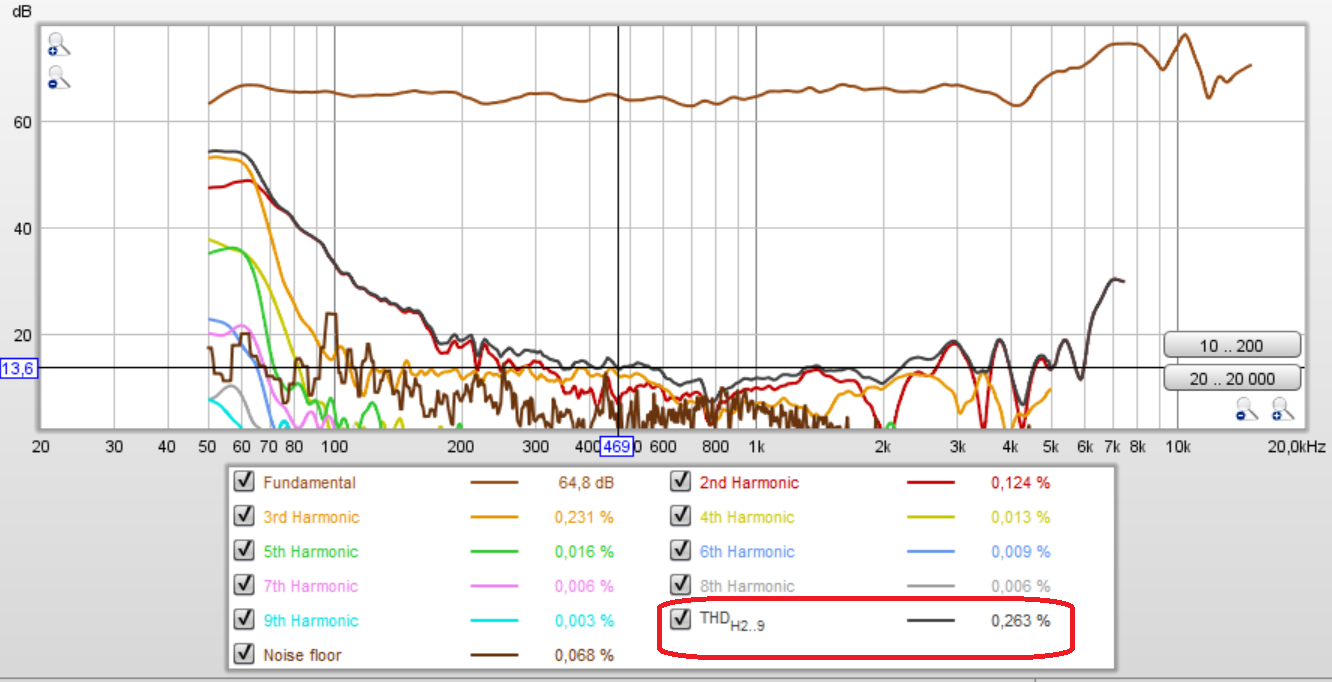Click the 7th Harmonic value 0,006 %

584,586
